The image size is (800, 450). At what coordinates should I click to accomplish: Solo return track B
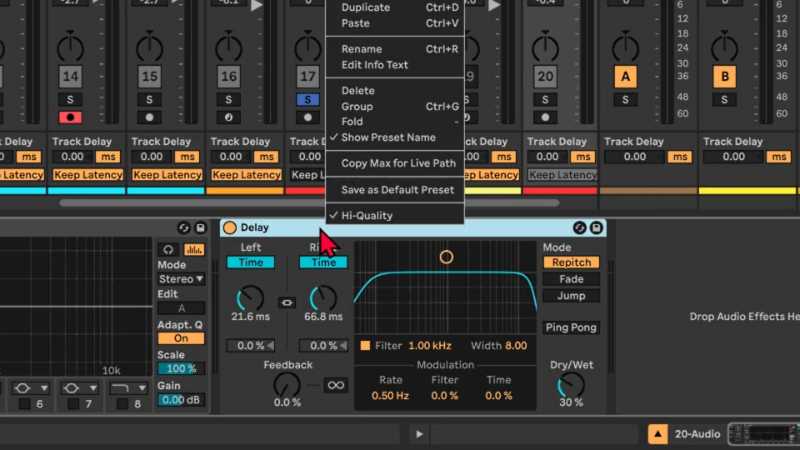[x=724, y=99]
